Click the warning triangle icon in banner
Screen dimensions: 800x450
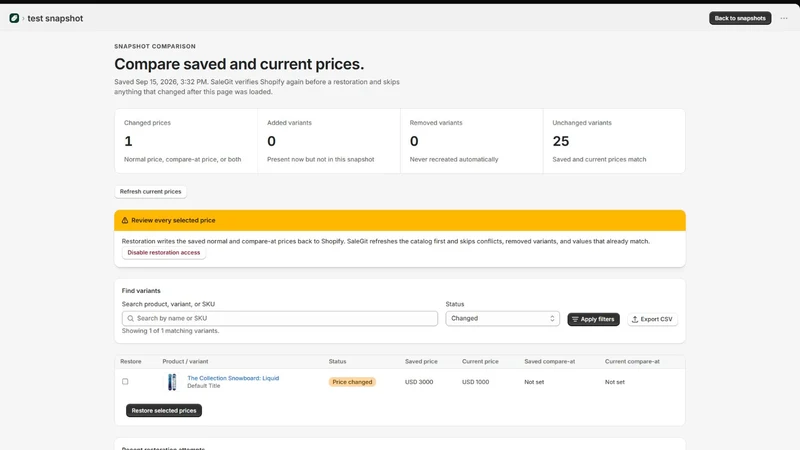(x=125, y=220)
